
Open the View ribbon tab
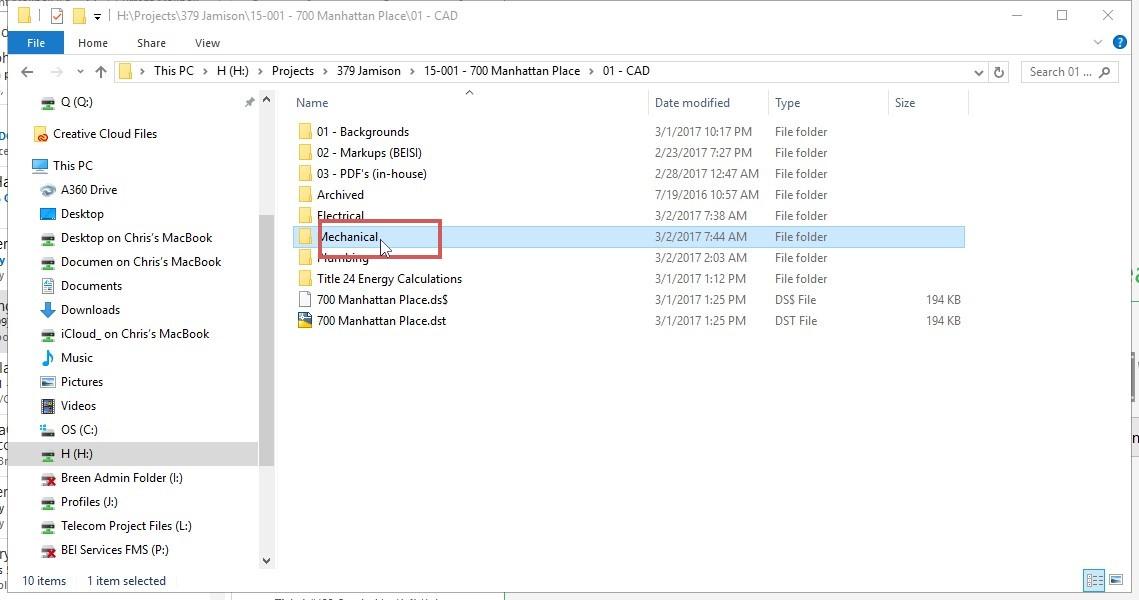point(207,43)
